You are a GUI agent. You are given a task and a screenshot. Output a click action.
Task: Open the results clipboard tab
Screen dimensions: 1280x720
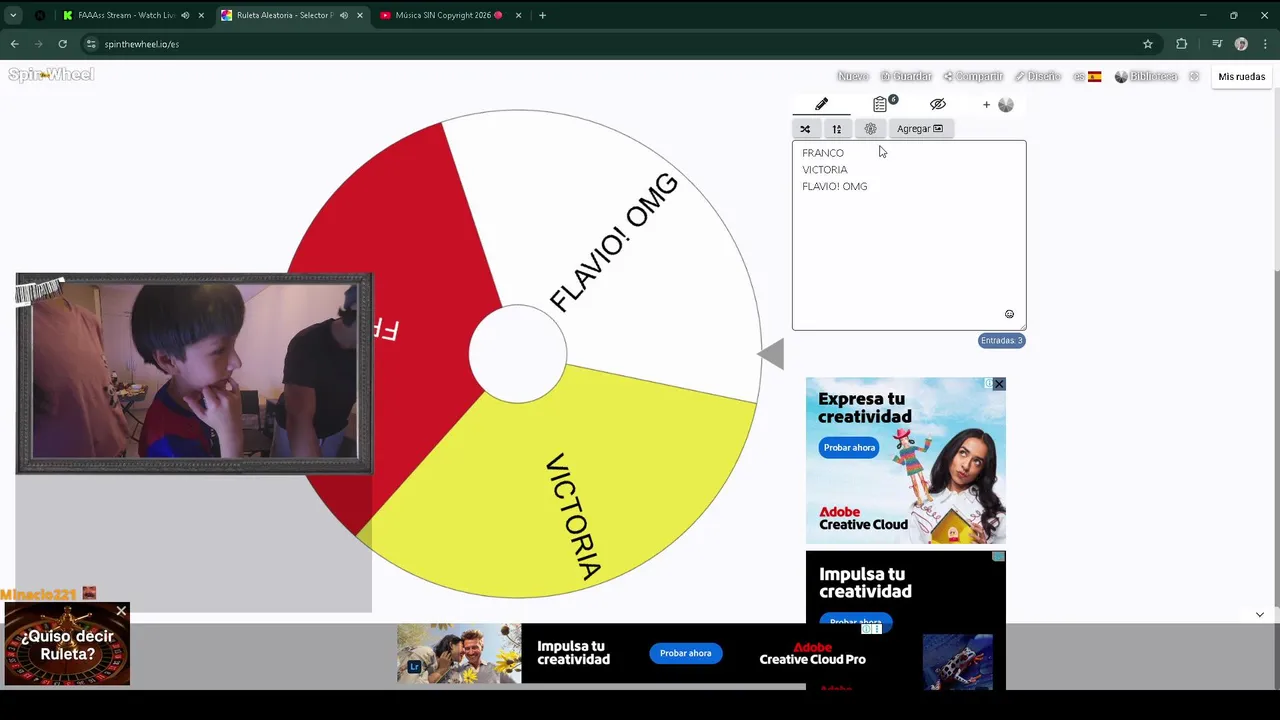click(880, 104)
